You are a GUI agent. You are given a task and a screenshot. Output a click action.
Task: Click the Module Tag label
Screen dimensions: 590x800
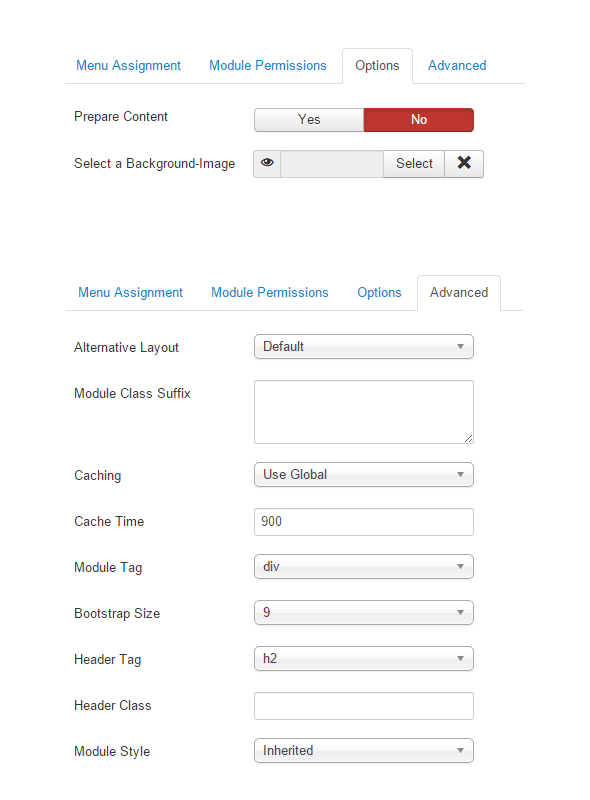pyautogui.click(x=108, y=568)
